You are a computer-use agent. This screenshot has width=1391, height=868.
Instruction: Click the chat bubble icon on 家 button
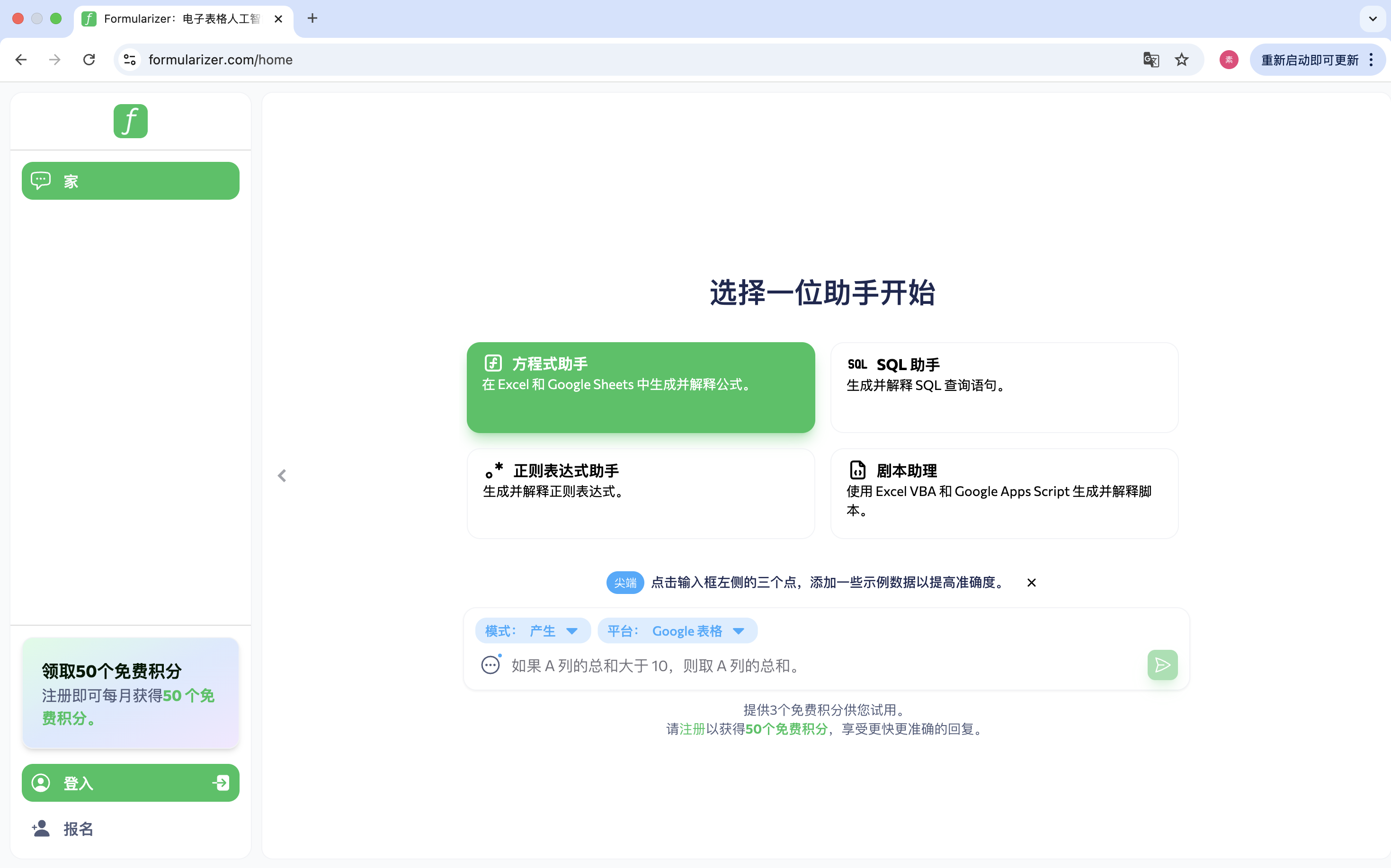point(41,180)
